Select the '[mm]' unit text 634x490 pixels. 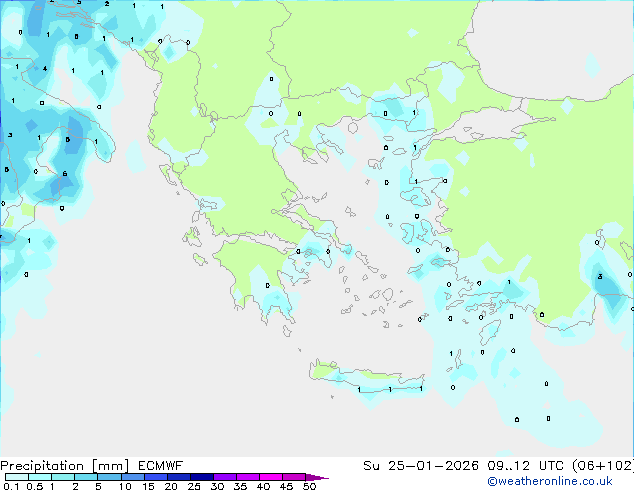pos(110,466)
